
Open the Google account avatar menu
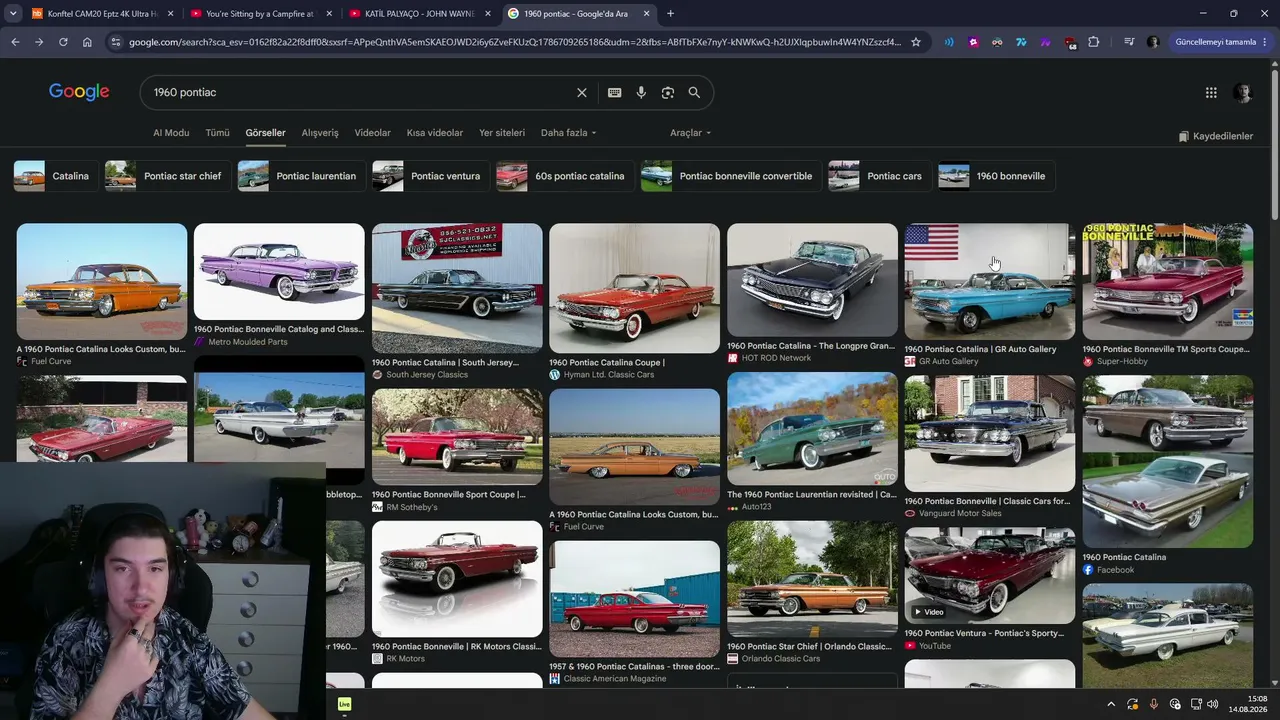tap(1242, 92)
